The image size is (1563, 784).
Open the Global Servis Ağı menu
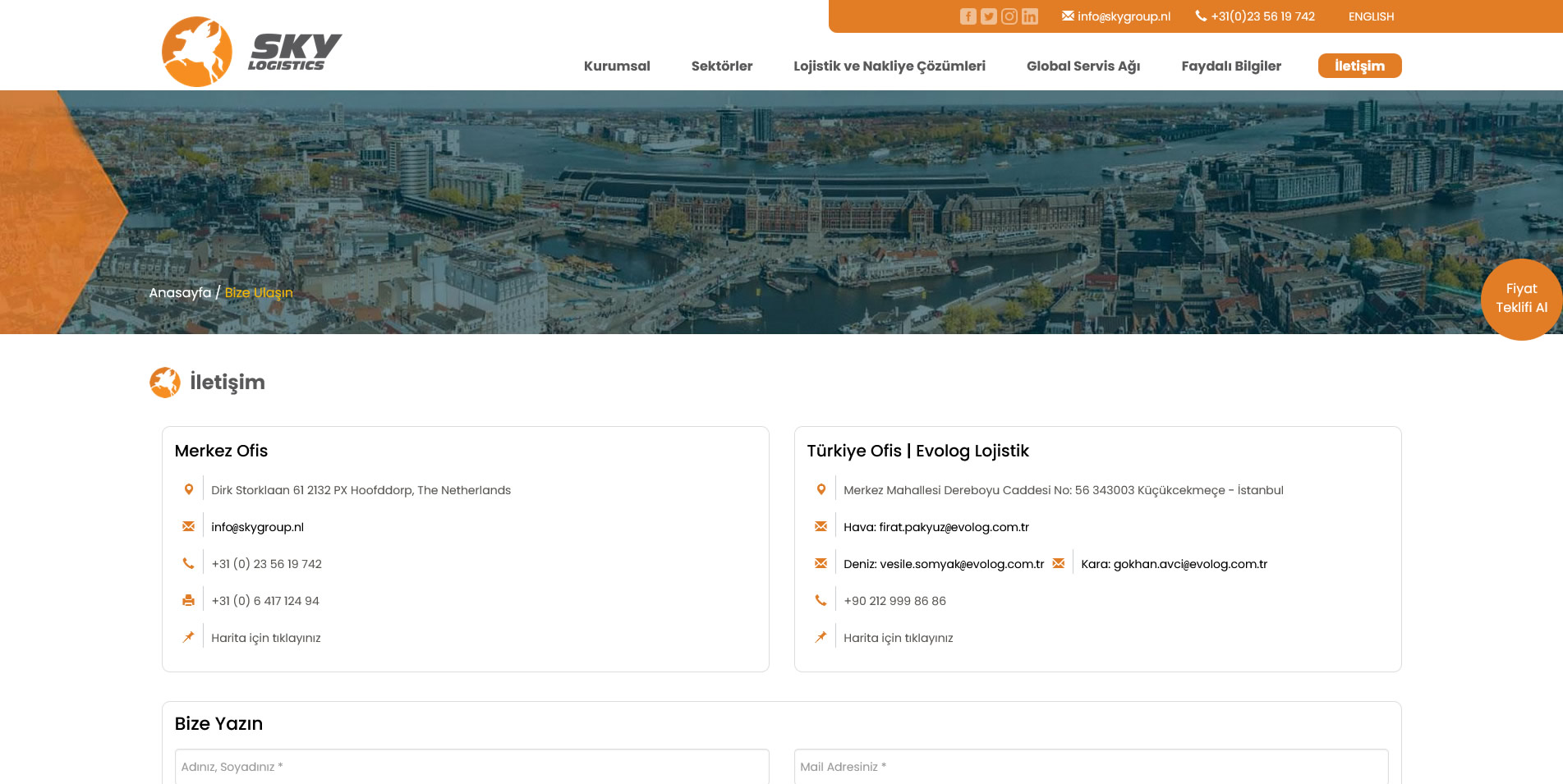1083,66
